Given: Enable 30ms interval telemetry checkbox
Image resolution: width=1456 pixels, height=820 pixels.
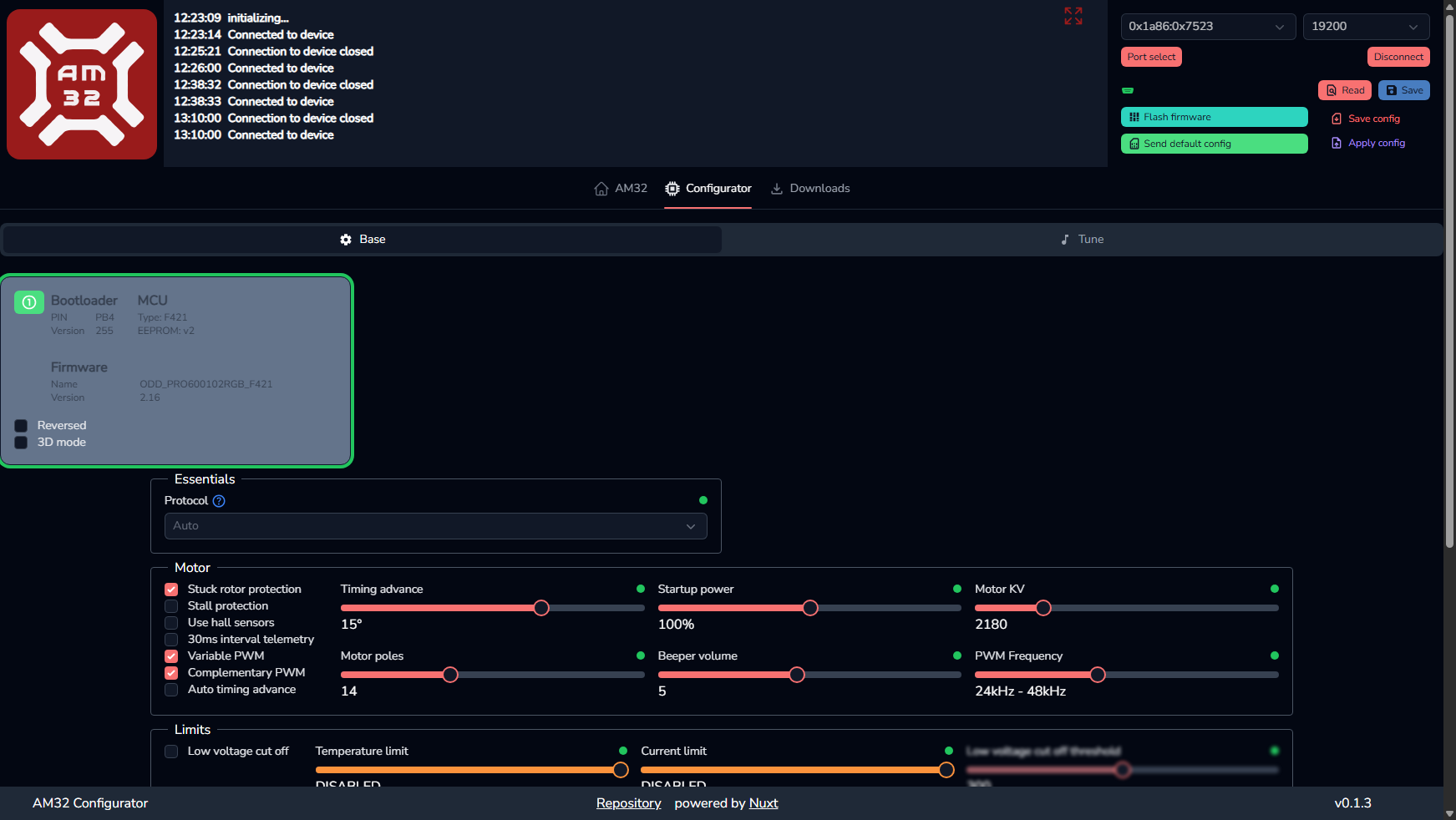Looking at the screenshot, I should coord(171,640).
